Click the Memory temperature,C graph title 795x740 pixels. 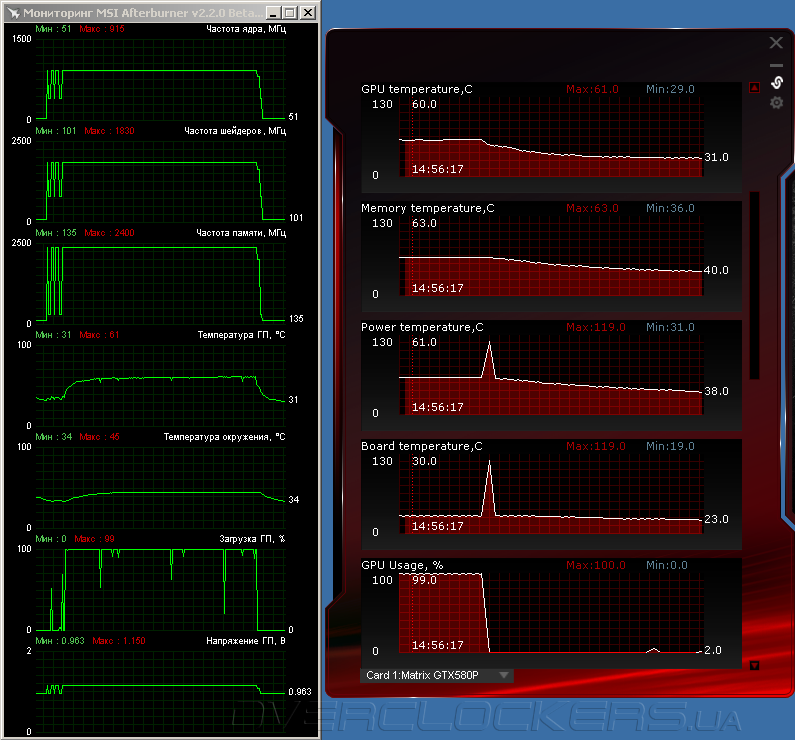pyautogui.click(x=427, y=208)
